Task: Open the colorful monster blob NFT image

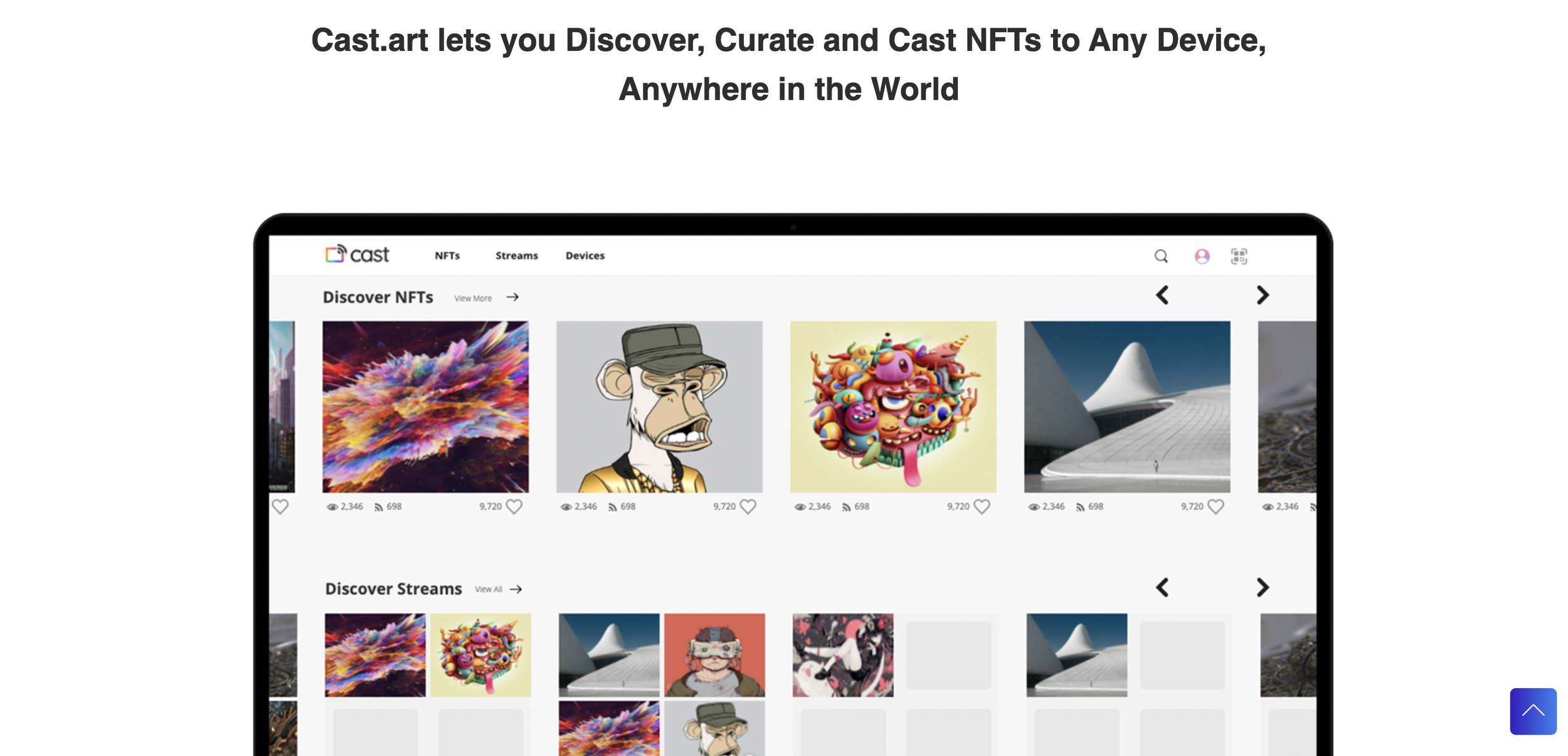Action: pos(893,407)
